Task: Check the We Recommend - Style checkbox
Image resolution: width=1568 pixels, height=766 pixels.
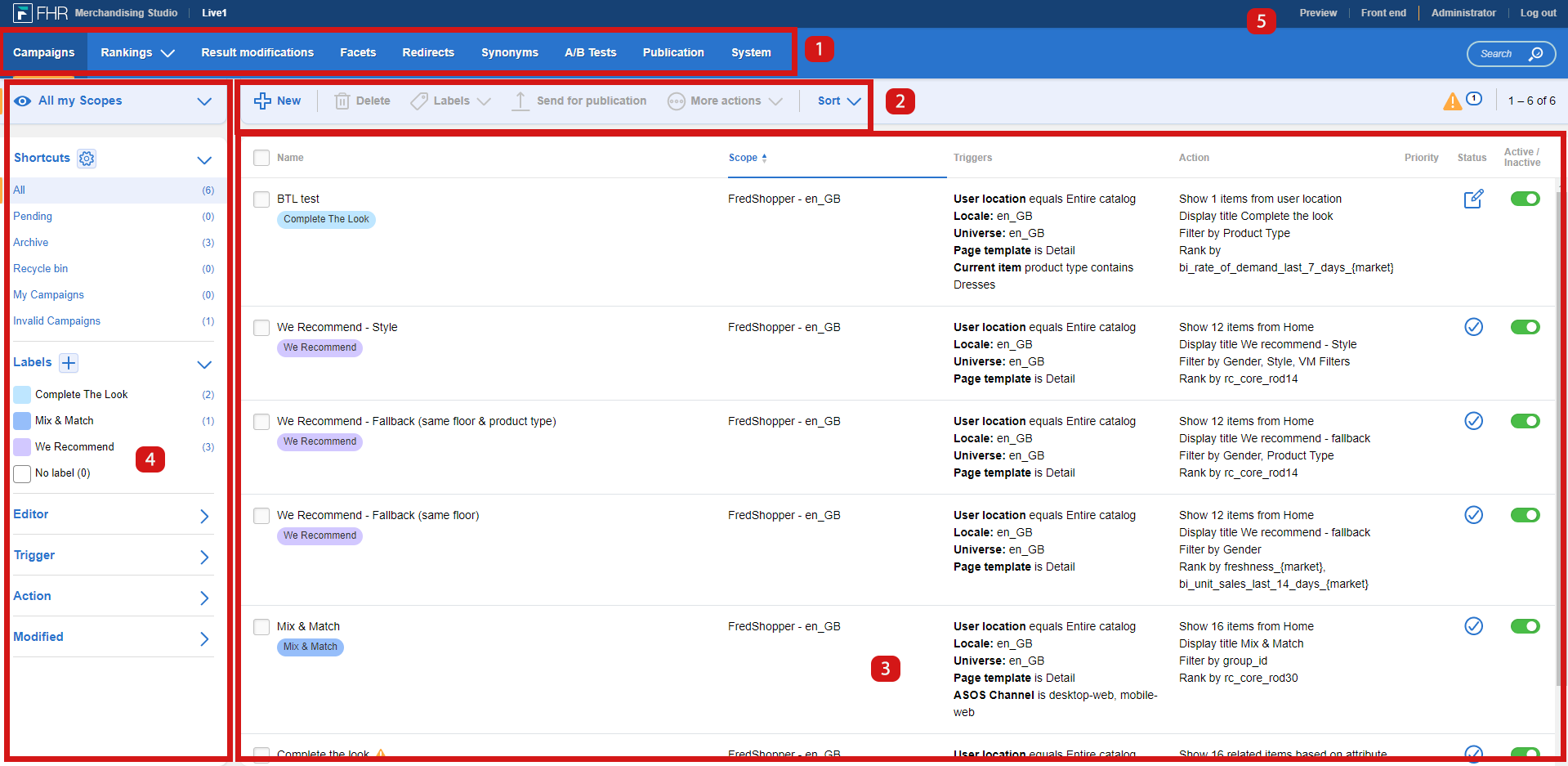Action: 261,328
